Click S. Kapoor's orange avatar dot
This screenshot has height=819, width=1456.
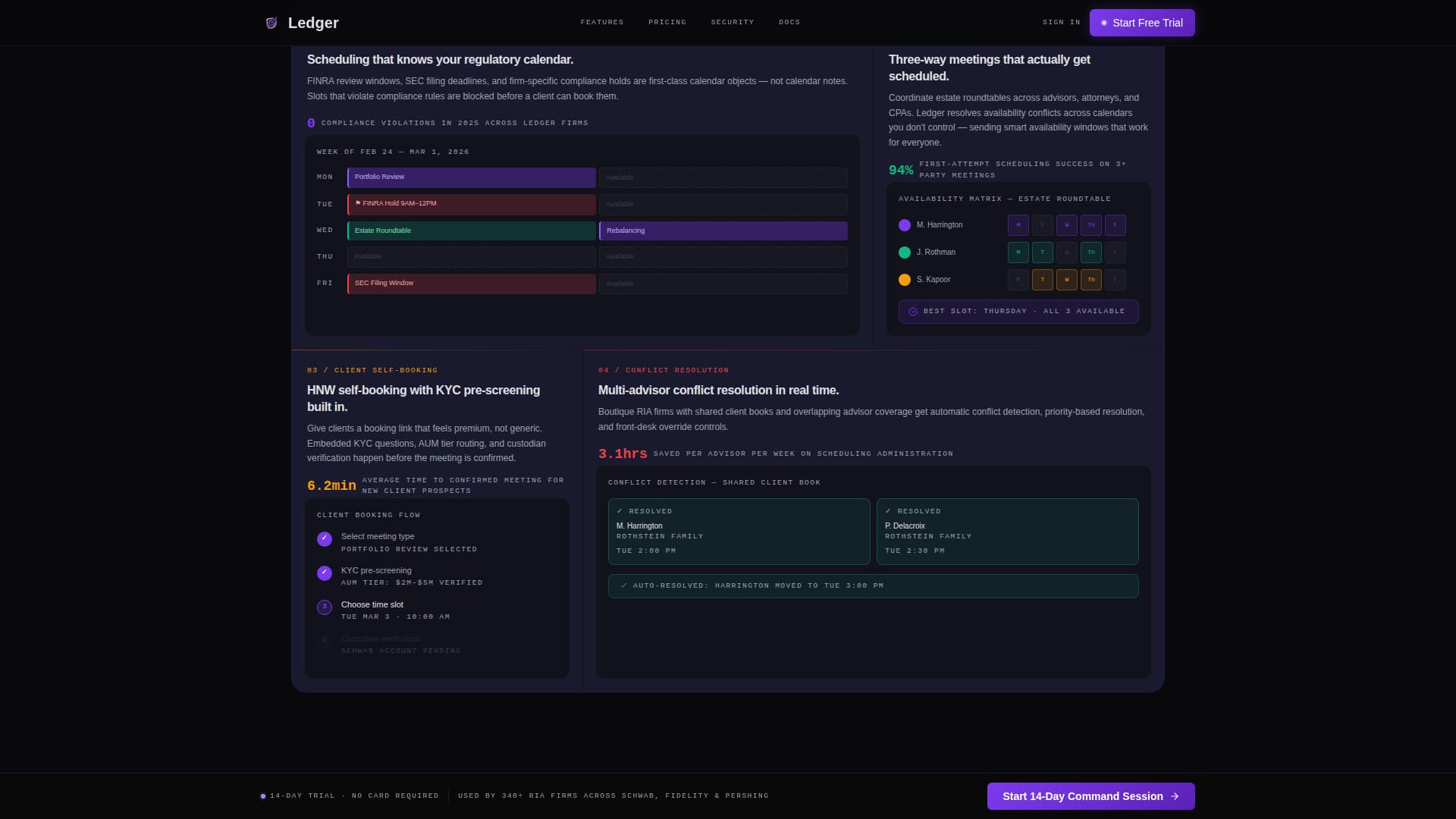(x=905, y=280)
